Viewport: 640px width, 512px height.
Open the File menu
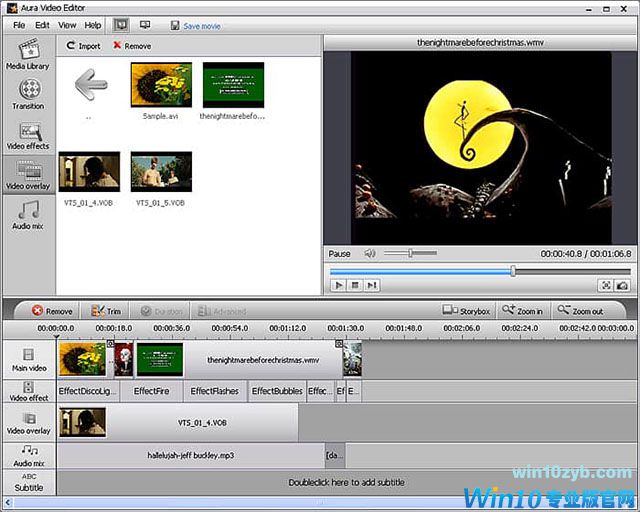pyautogui.click(x=19, y=25)
